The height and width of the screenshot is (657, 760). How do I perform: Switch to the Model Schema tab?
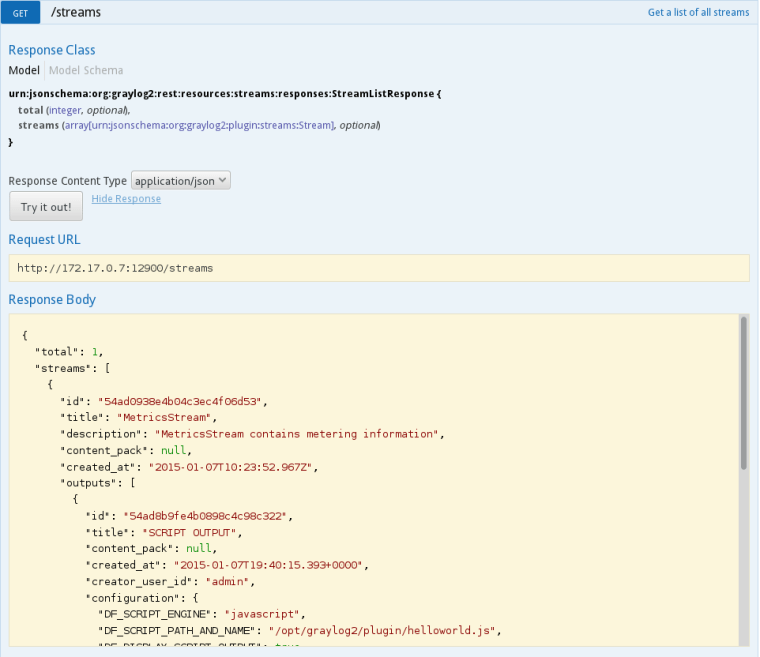click(x=86, y=70)
